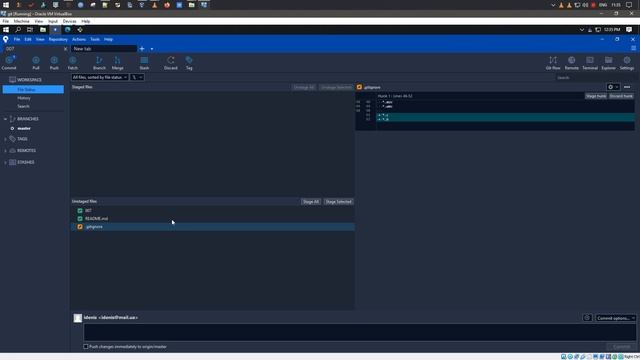Click the guest taskbar search icon
The image size is (640, 360).
coord(18,29)
